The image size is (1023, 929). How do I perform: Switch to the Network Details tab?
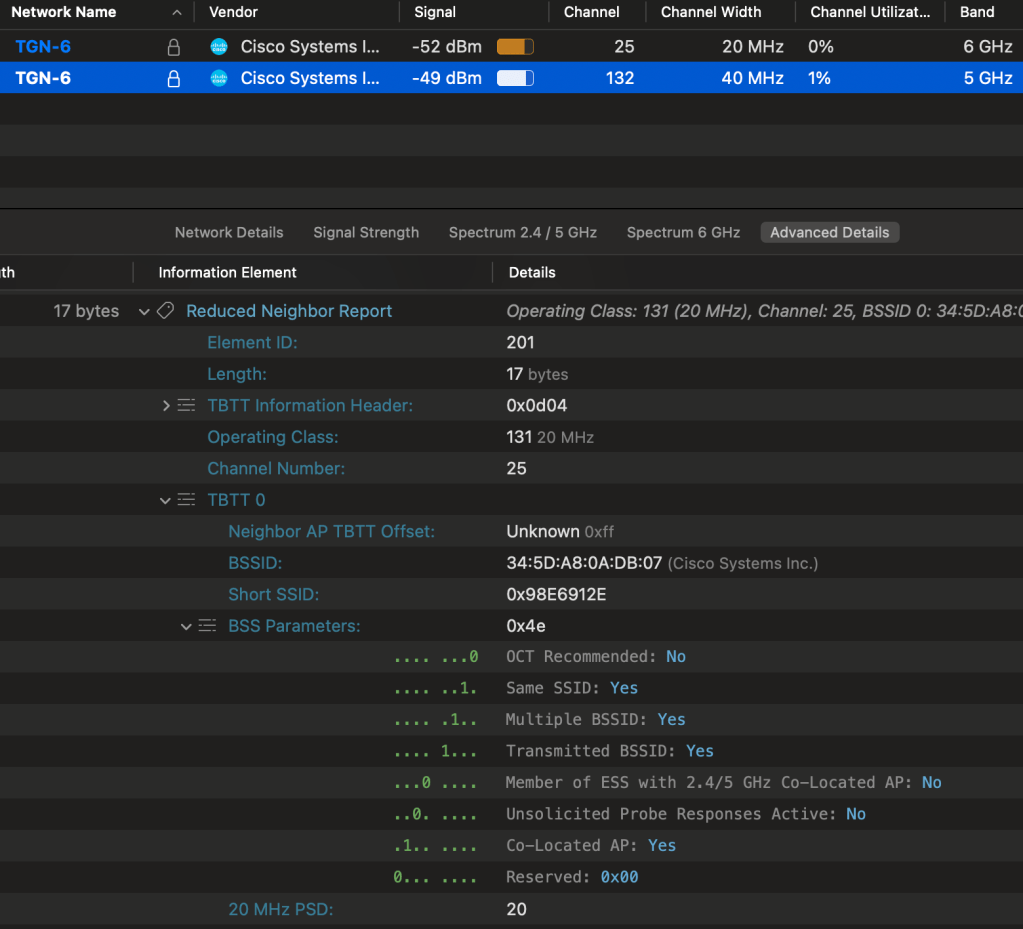(x=229, y=232)
